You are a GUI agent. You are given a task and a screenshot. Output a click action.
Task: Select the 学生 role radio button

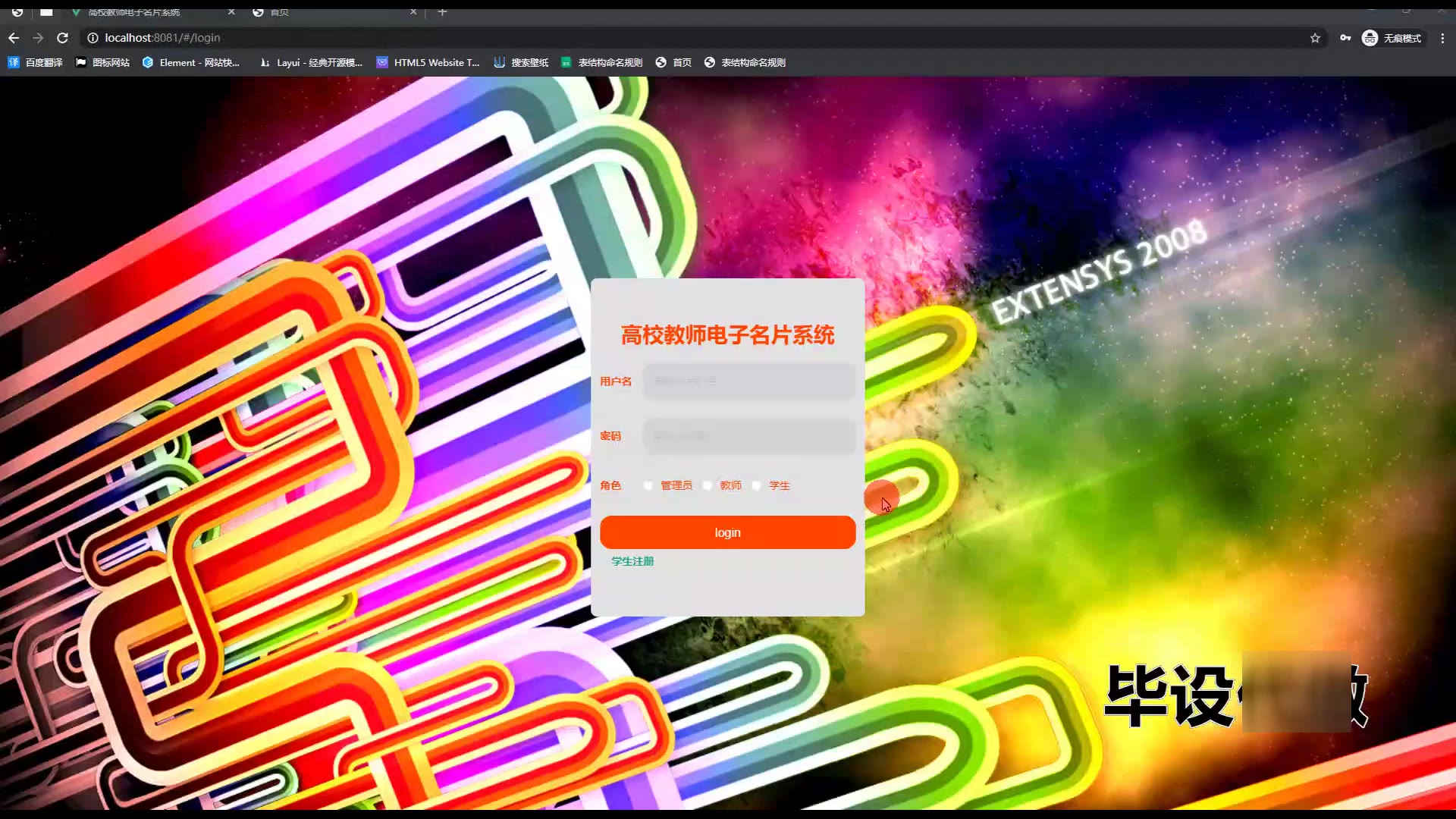757,485
